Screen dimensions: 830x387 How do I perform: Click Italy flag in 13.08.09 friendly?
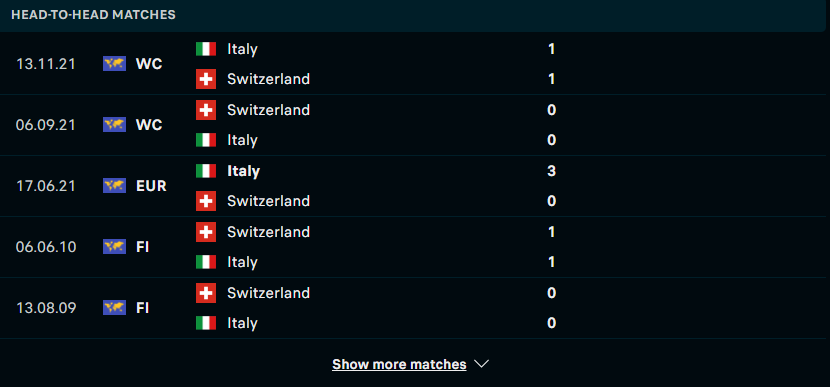(x=206, y=323)
